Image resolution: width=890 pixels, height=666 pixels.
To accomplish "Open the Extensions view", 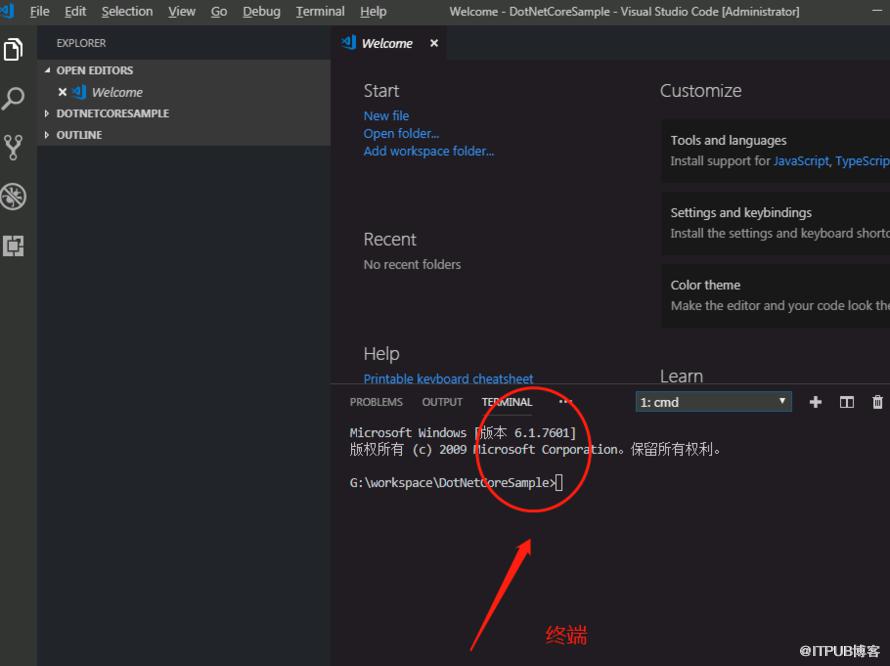I will pyautogui.click(x=13, y=246).
